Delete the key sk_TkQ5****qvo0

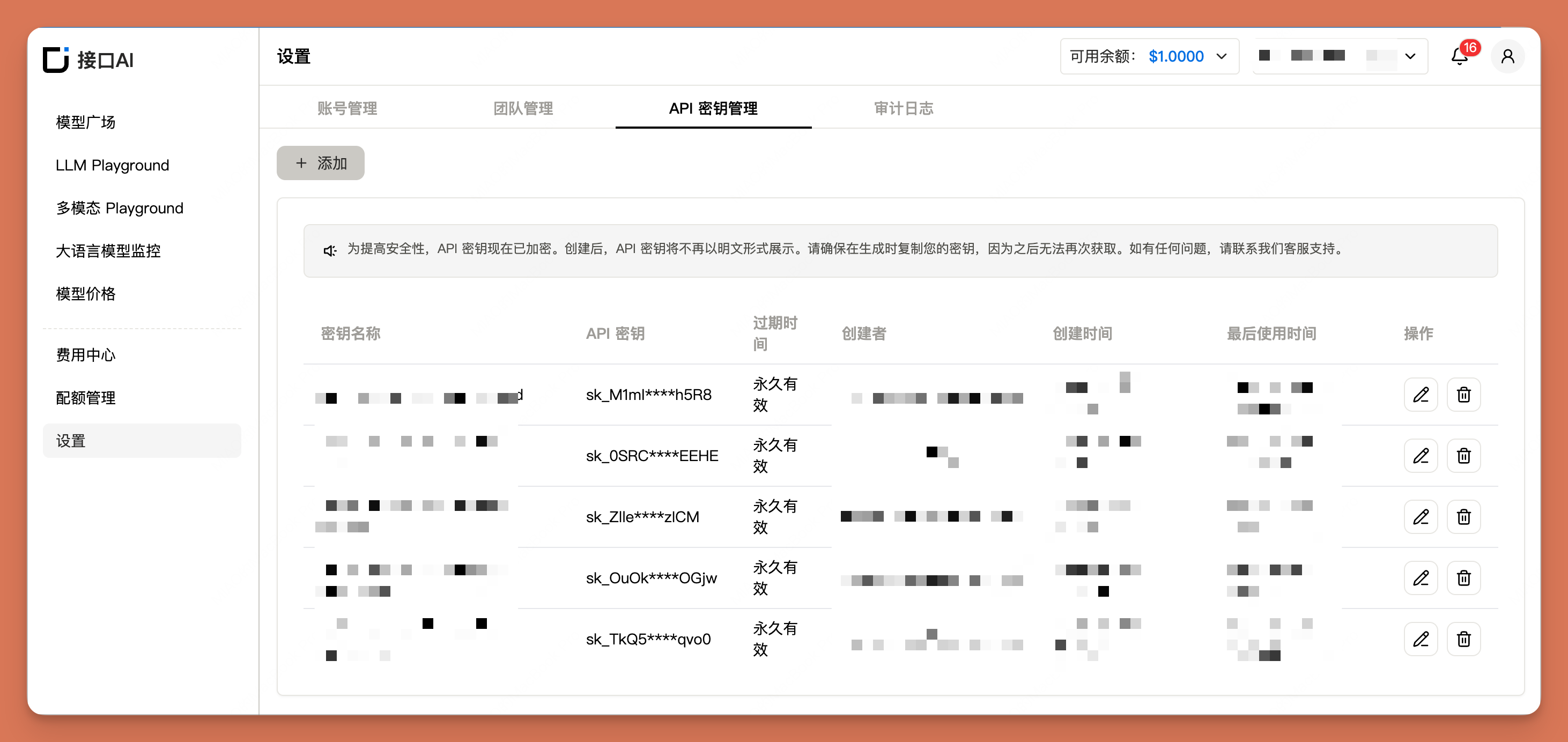[1464, 639]
